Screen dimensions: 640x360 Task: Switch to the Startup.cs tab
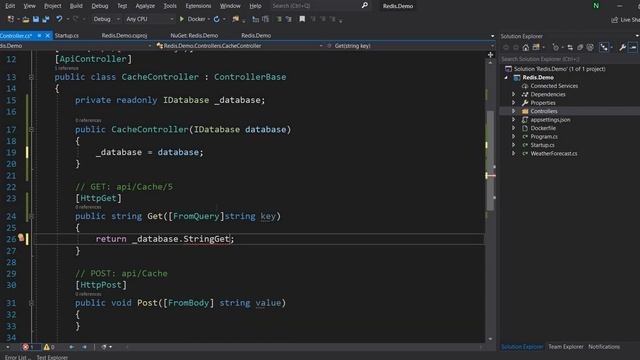pyautogui.click(x=67, y=36)
